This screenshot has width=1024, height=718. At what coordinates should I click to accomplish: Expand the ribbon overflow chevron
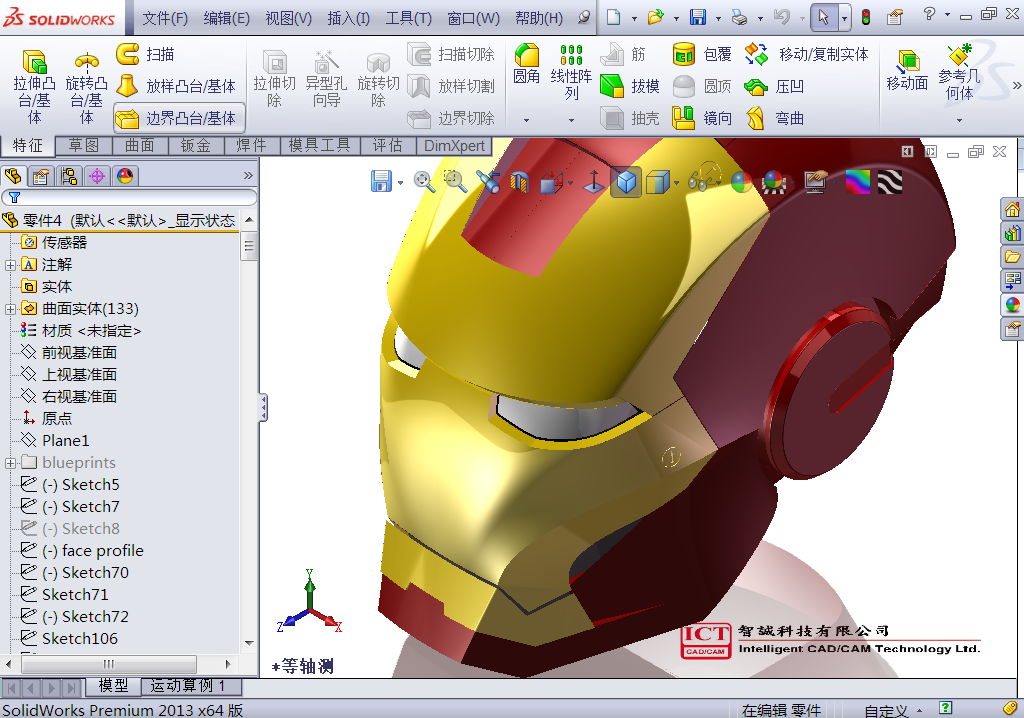1016,85
